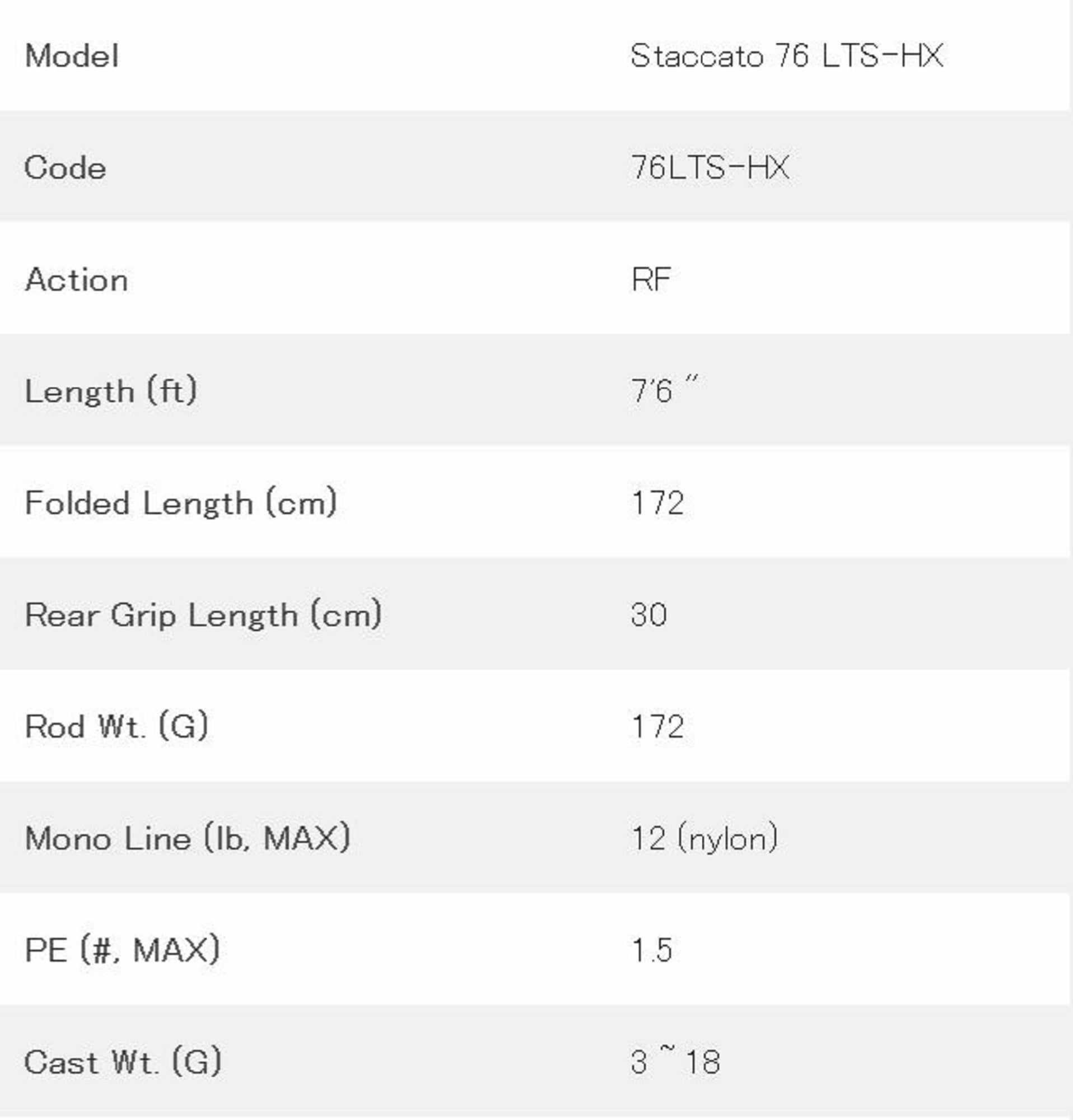
Task: Select the folded length value 172
Action: (x=657, y=503)
